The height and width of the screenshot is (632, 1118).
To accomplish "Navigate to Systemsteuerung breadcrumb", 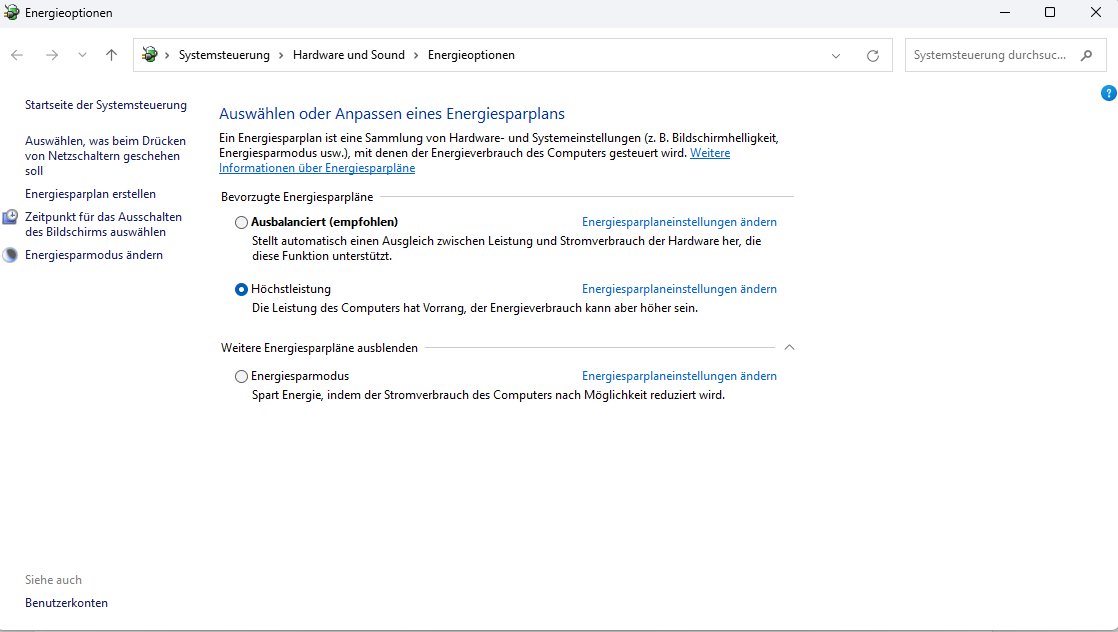I will (224, 55).
